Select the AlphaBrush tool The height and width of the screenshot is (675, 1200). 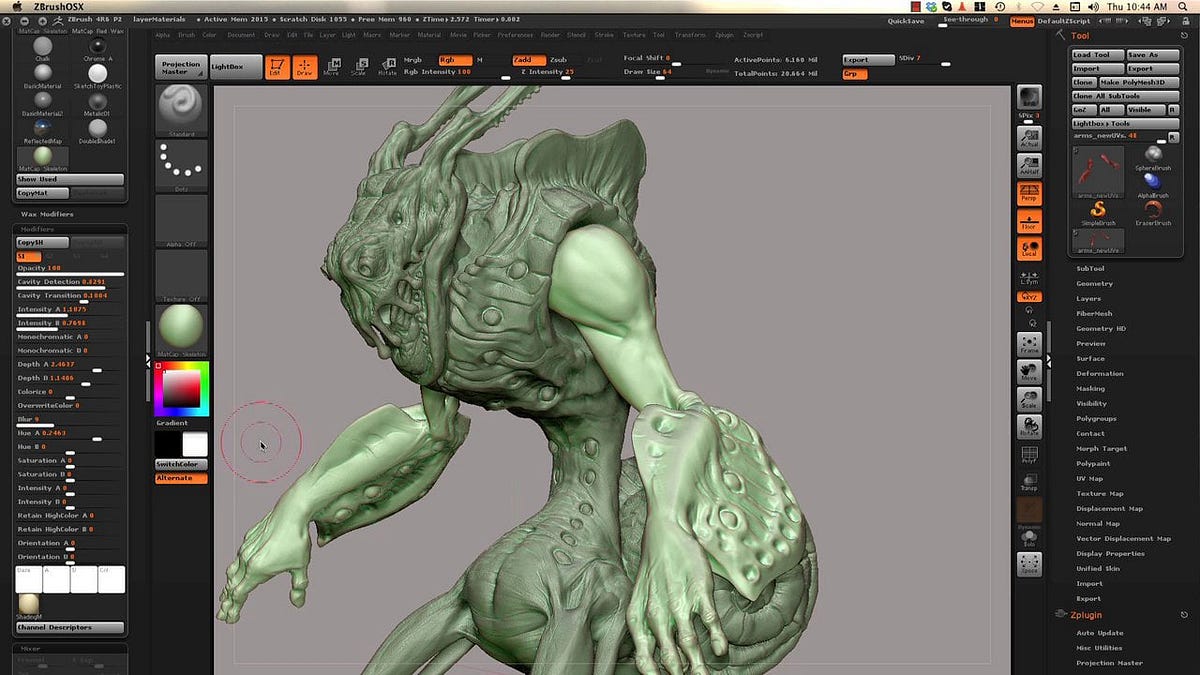[x=1152, y=182]
